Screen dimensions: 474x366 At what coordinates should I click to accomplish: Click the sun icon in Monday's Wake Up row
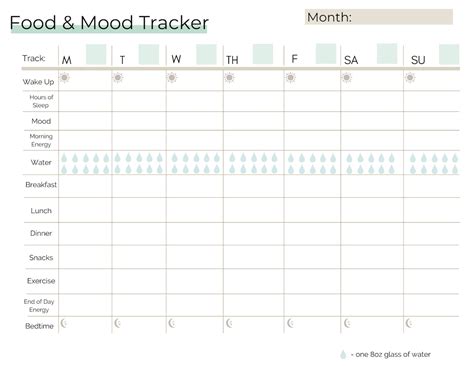click(x=65, y=78)
